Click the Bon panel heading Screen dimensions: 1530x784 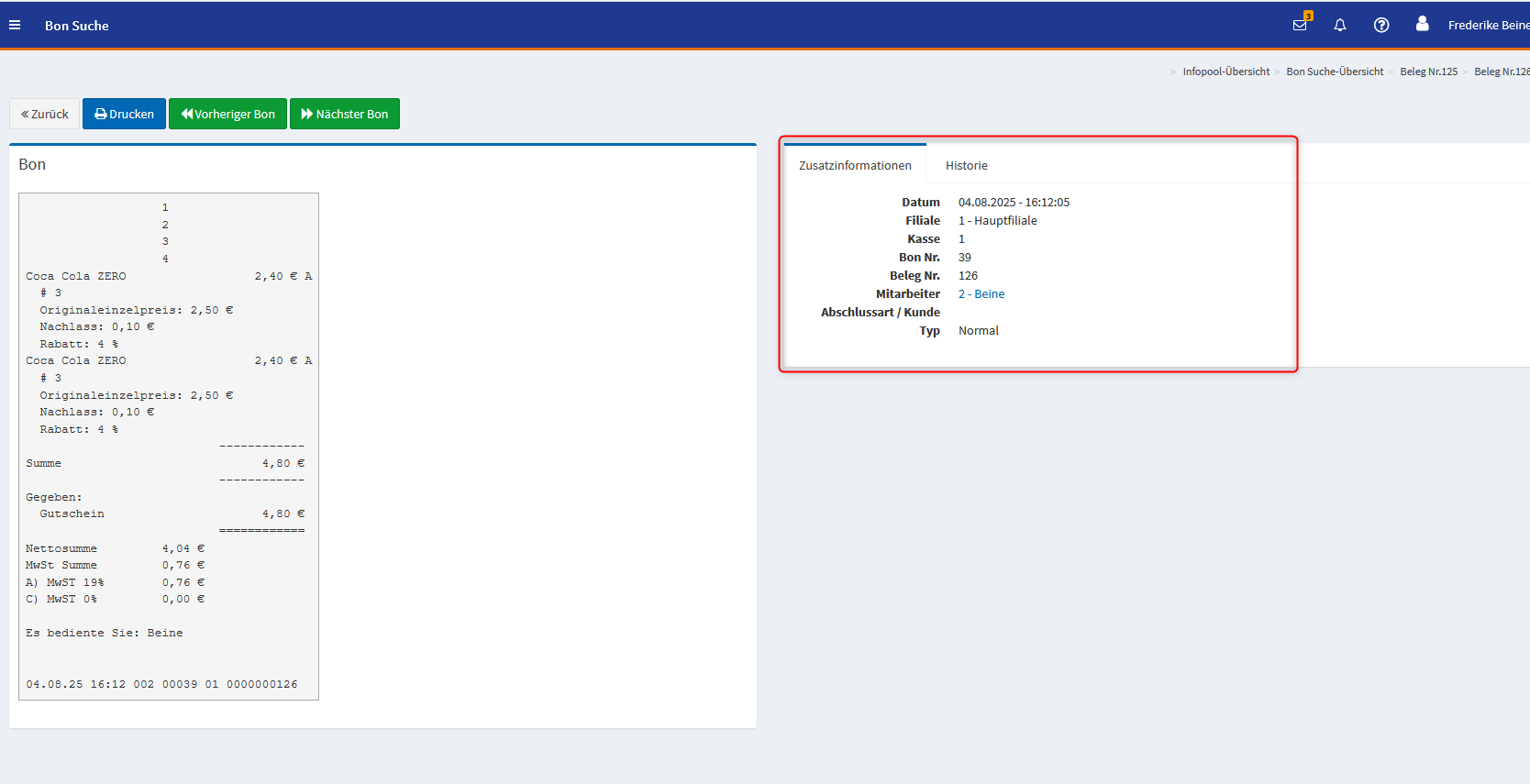tap(32, 164)
